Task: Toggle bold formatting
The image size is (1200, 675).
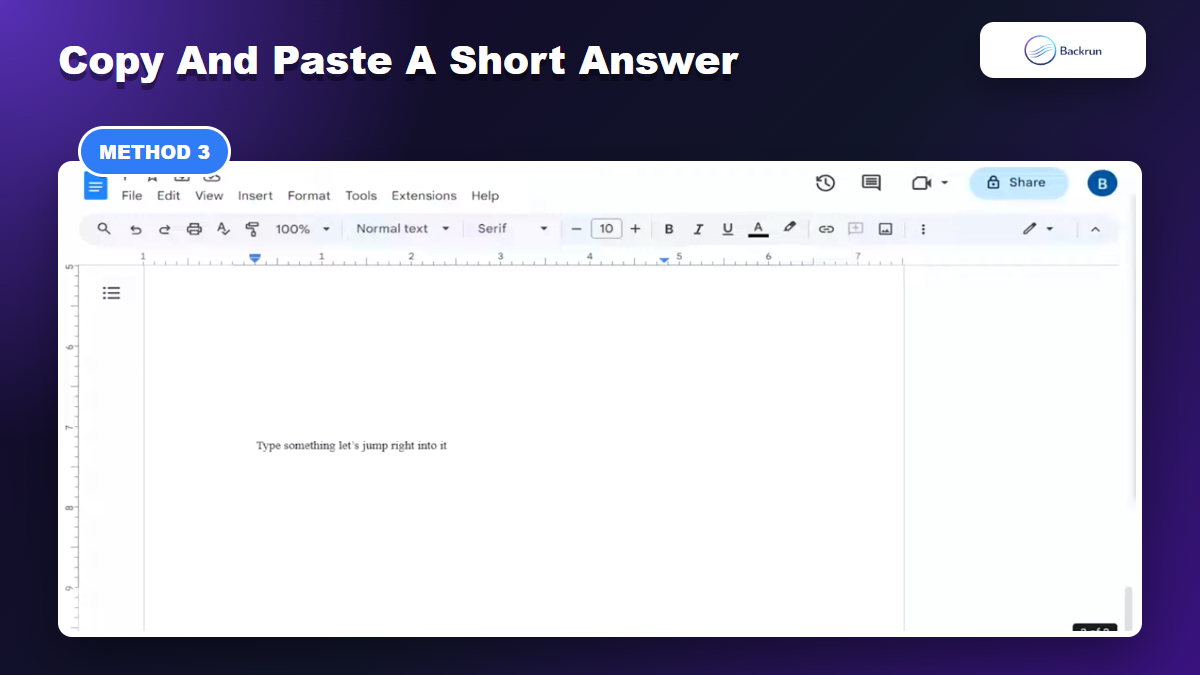Action: [669, 229]
